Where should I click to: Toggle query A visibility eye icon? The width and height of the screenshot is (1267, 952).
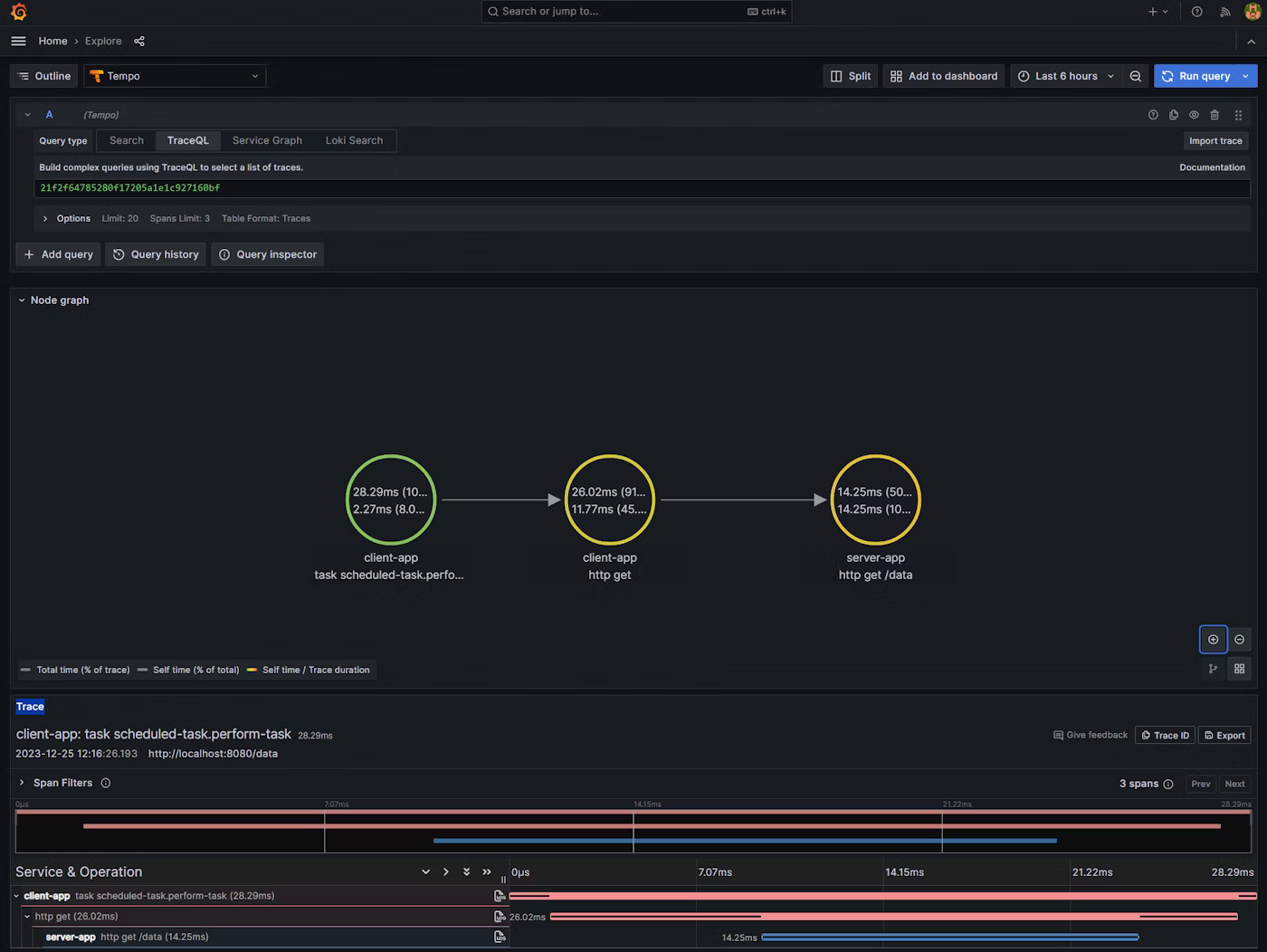[x=1194, y=115]
